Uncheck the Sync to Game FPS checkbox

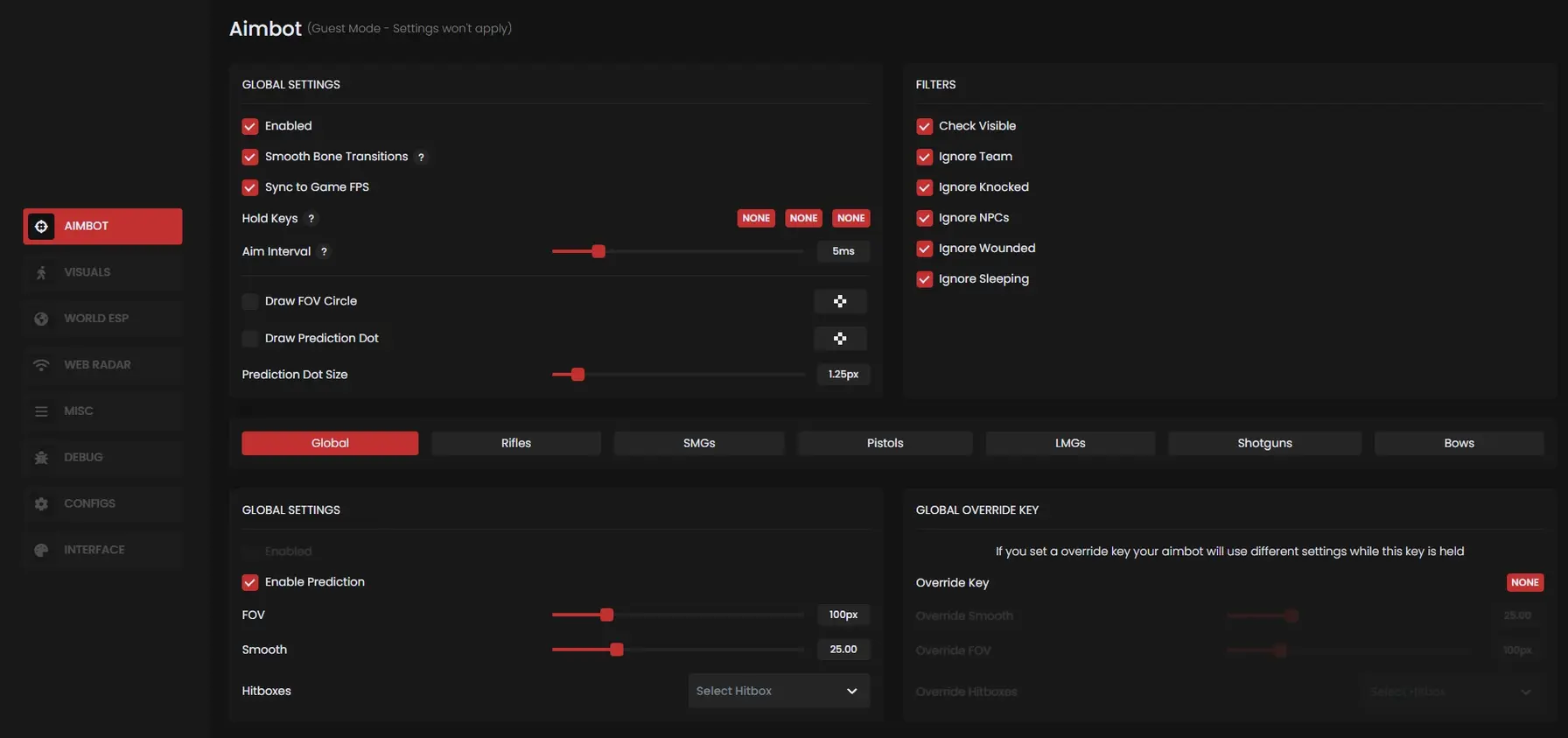pyautogui.click(x=250, y=187)
